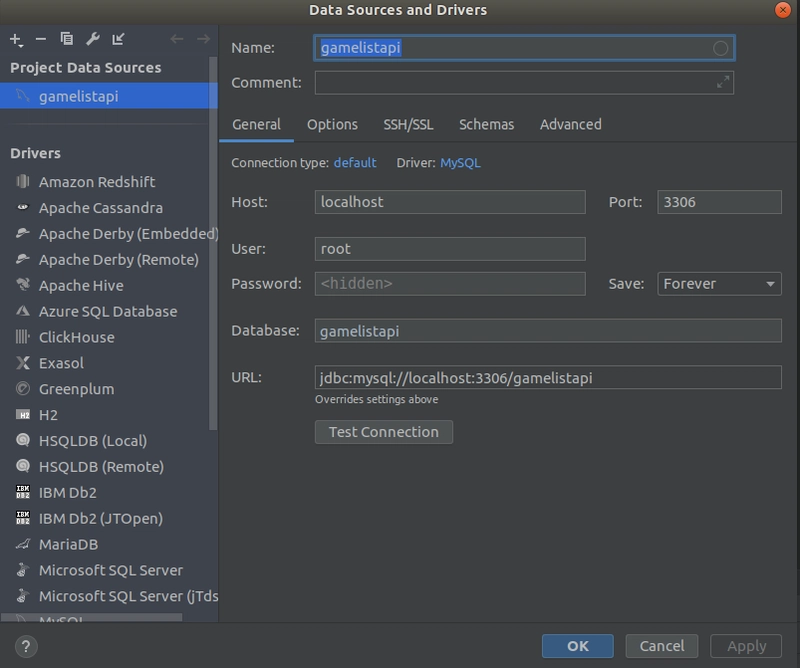Open the Save password dropdown
The height and width of the screenshot is (668, 800).
pyautogui.click(x=719, y=284)
